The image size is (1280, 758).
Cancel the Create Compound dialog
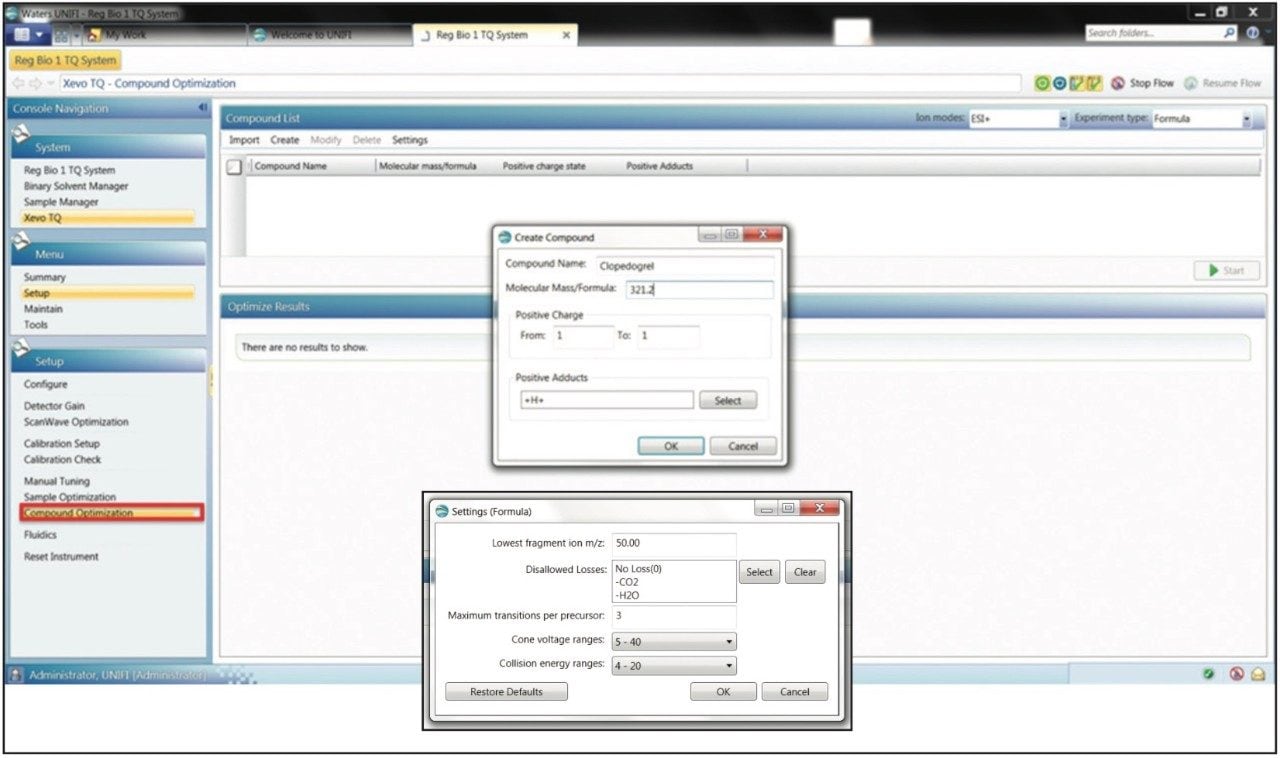[743, 446]
